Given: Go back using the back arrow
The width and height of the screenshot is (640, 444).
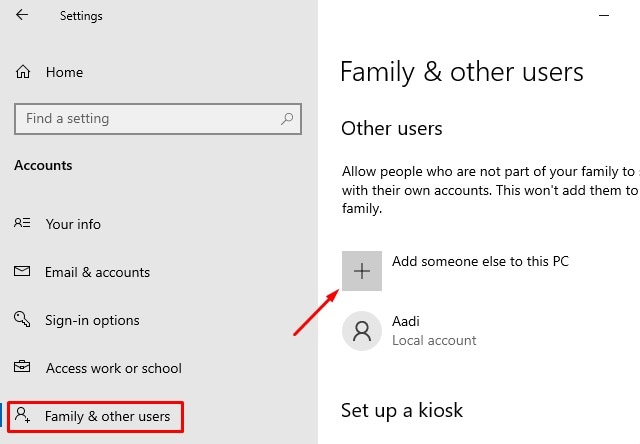Looking at the screenshot, I should click(x=22, y=16).
